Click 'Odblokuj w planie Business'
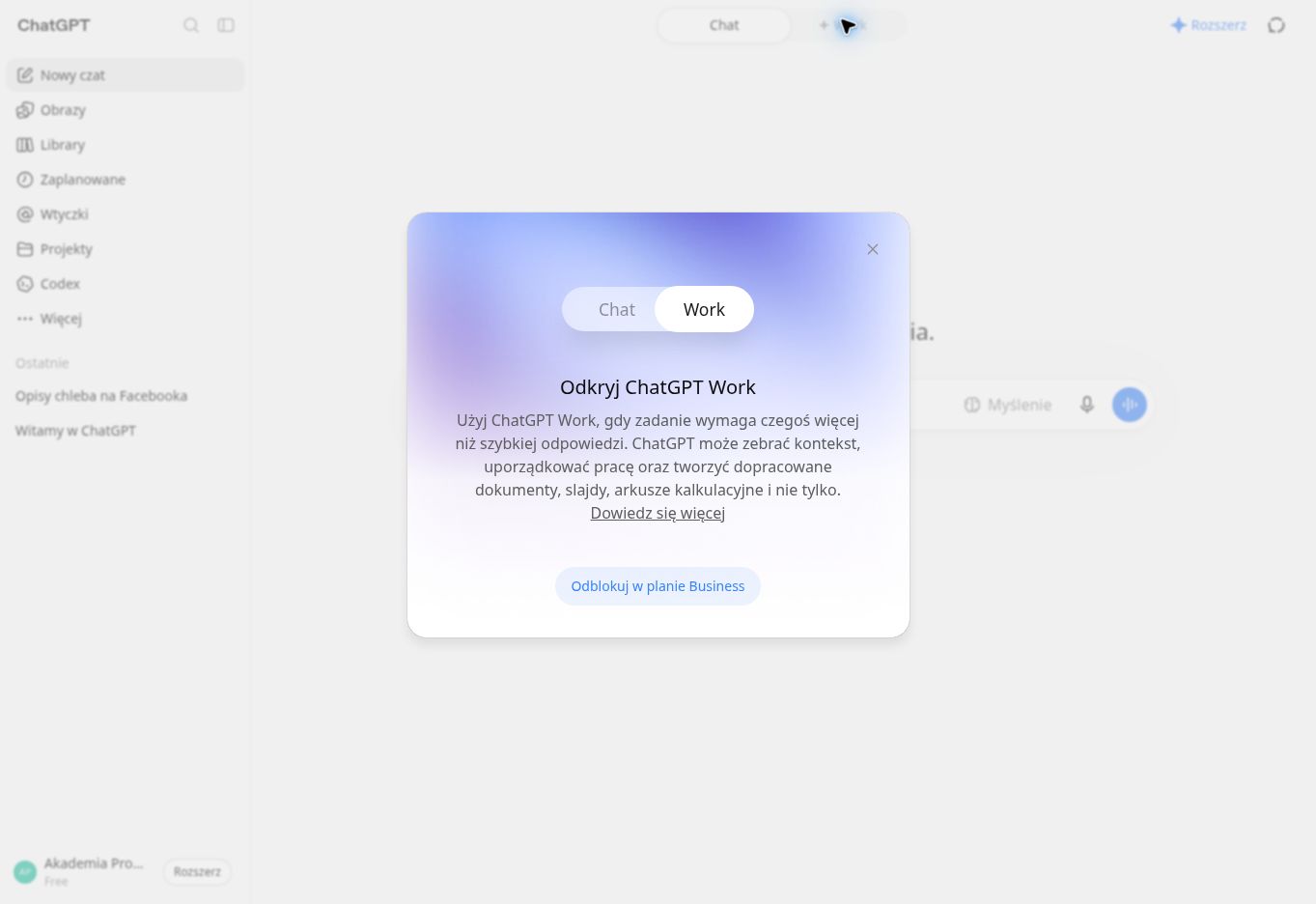Viewport: 1316px width, 904px height. (658, 586)
